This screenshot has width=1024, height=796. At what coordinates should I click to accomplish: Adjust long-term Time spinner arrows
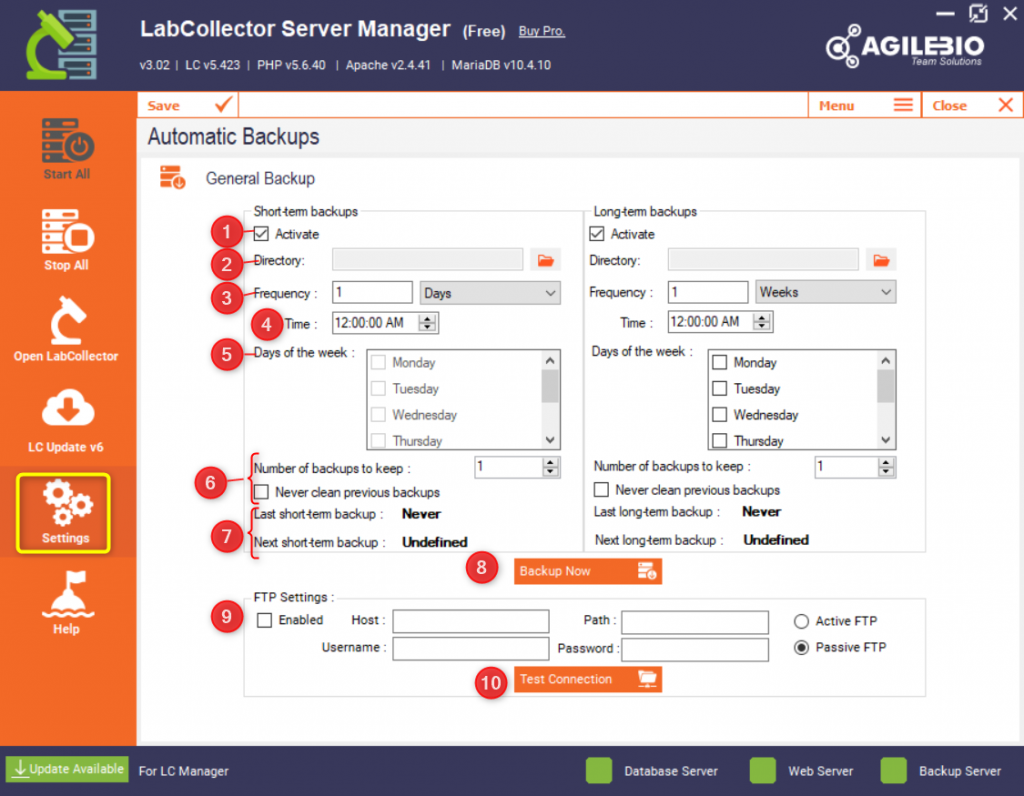tap(762, 321)
